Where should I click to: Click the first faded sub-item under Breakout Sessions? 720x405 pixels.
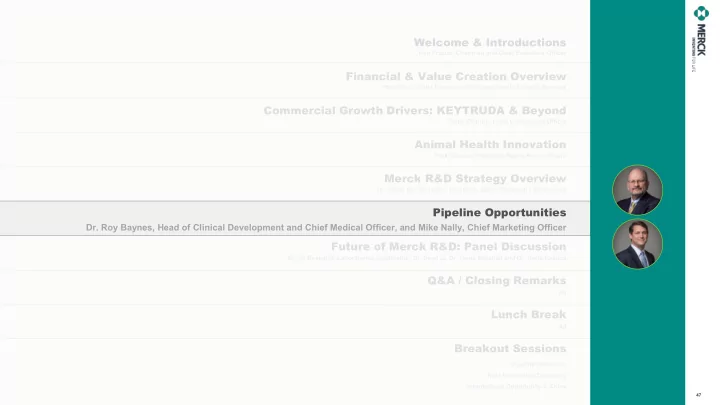538,364
